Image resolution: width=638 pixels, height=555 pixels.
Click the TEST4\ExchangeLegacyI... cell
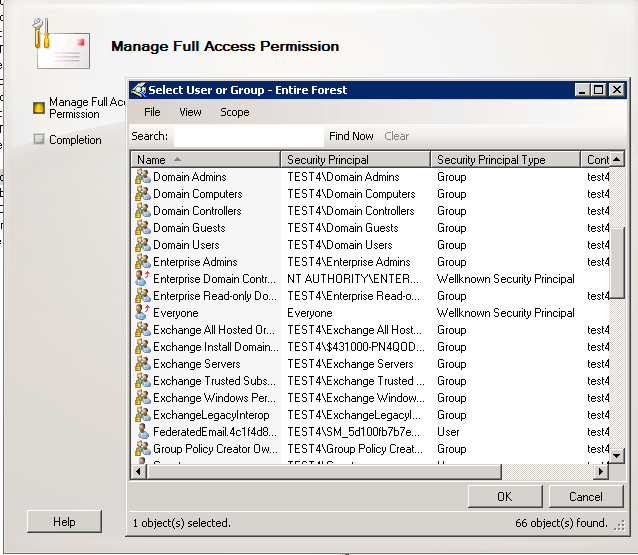pos(354,415)
